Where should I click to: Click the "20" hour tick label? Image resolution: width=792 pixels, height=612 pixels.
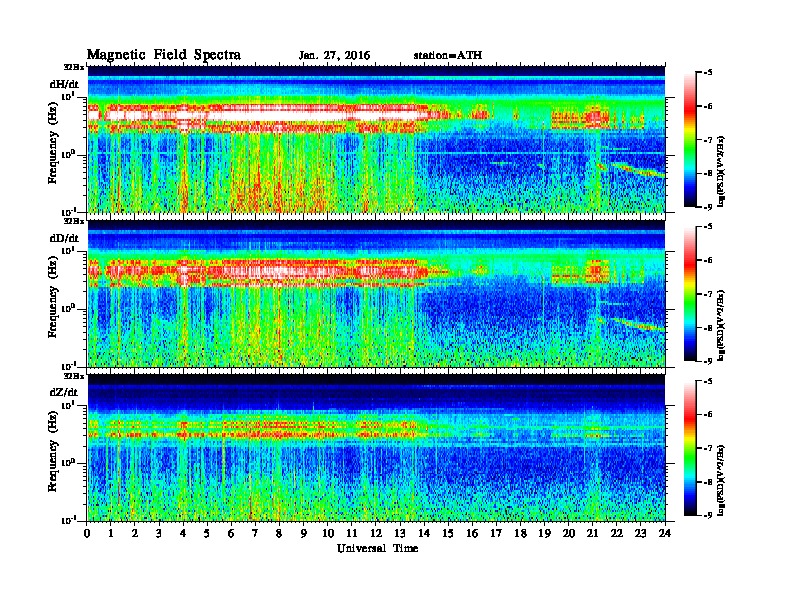coord(568,533)
